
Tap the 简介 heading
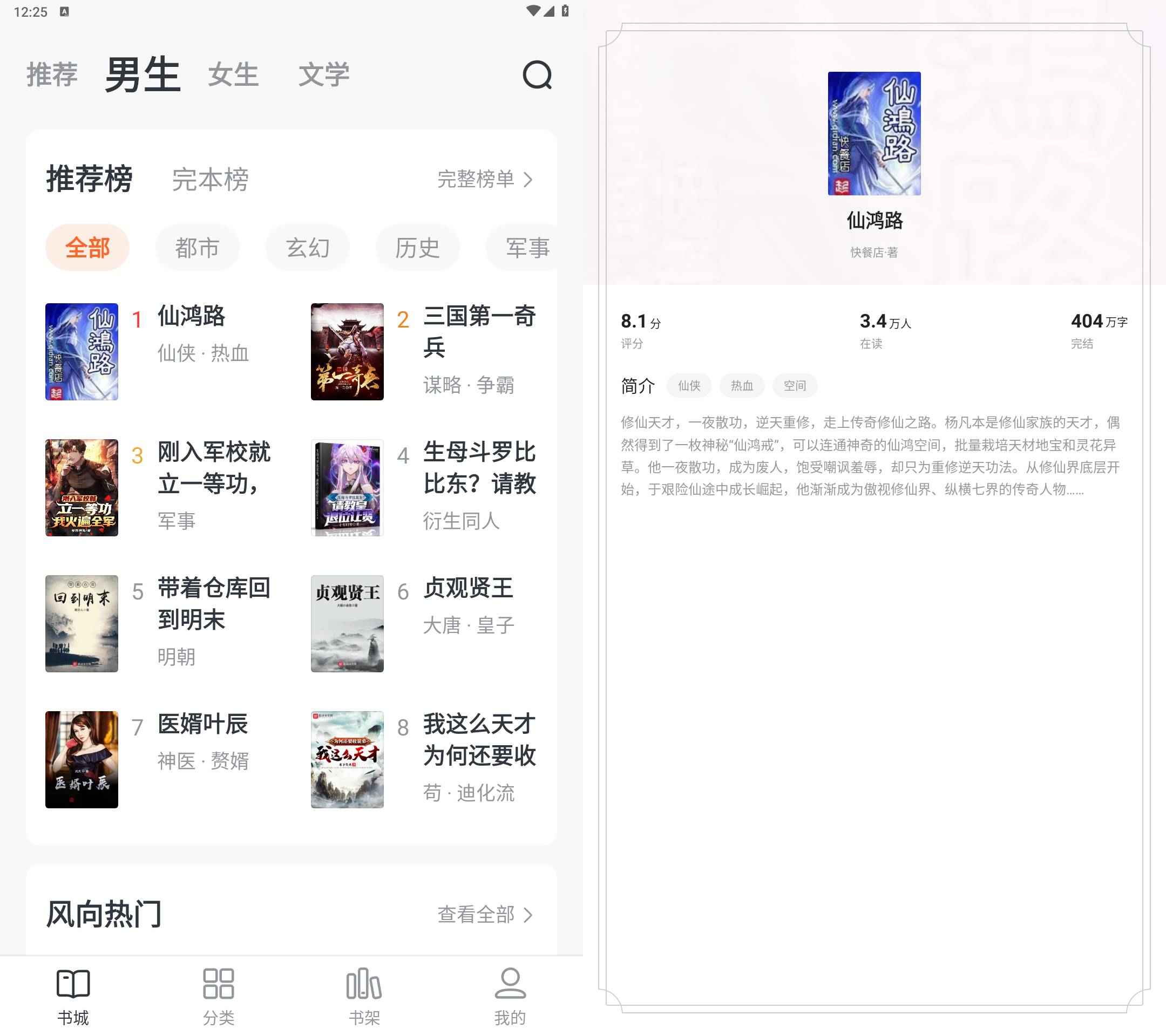click(x=638, y=386)
